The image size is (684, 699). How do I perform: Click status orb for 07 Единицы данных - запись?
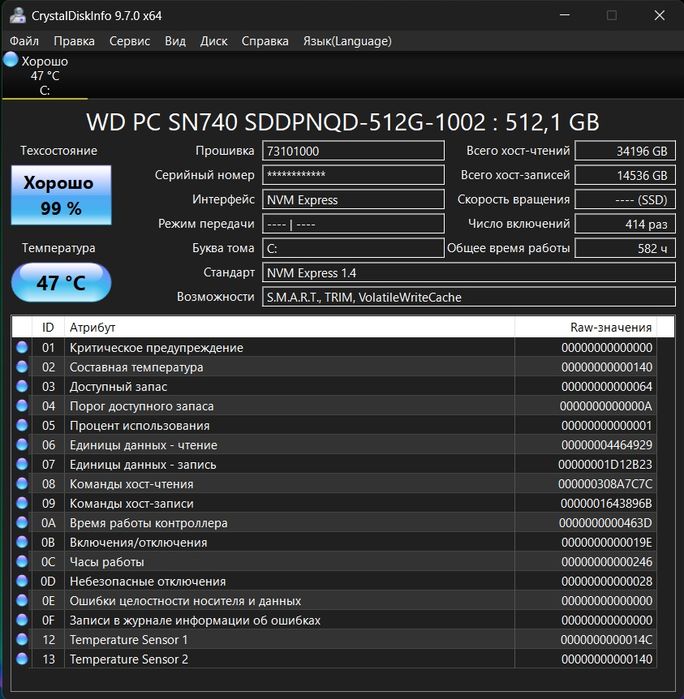[22, 464]
